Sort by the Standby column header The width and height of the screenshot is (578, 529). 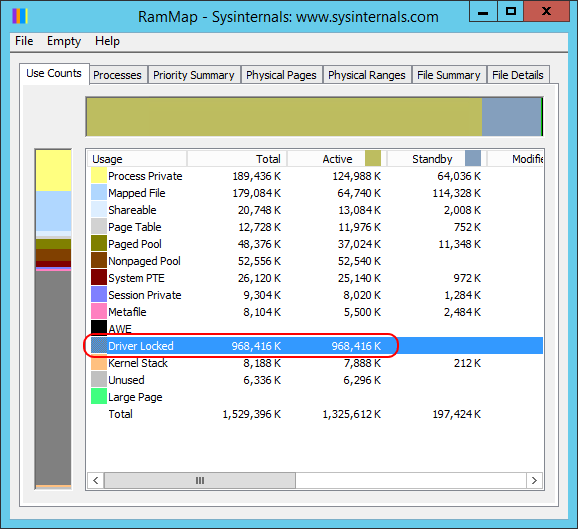click(437, 159)
